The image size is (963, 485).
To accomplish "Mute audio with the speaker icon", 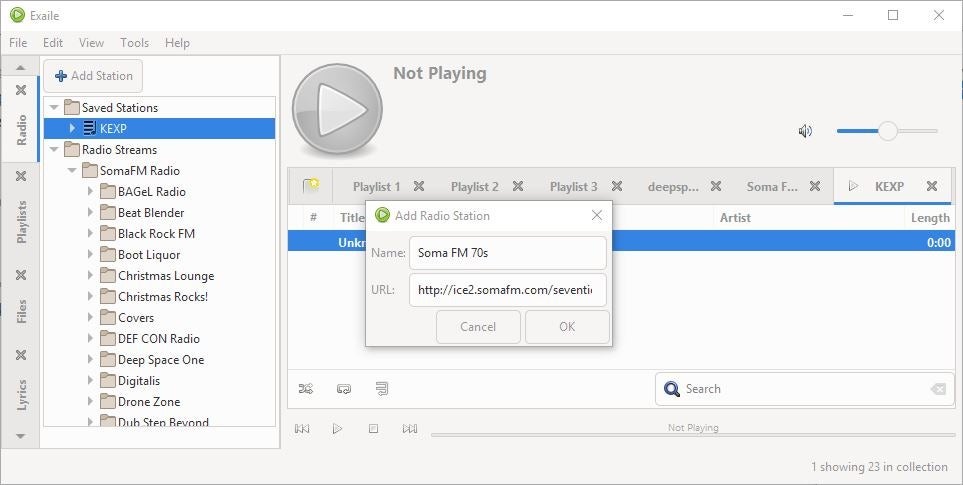I will (x=806, y=131).
